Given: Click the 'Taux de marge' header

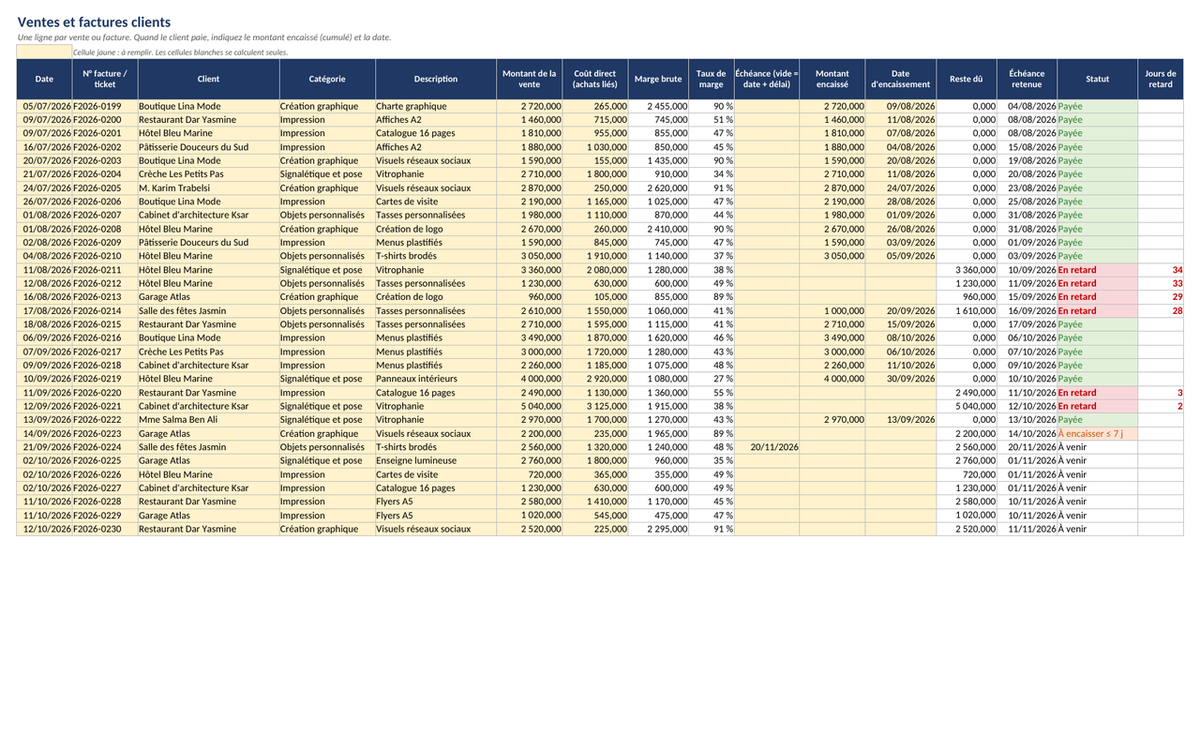Looking at the screenshot, I should (711, 79).
